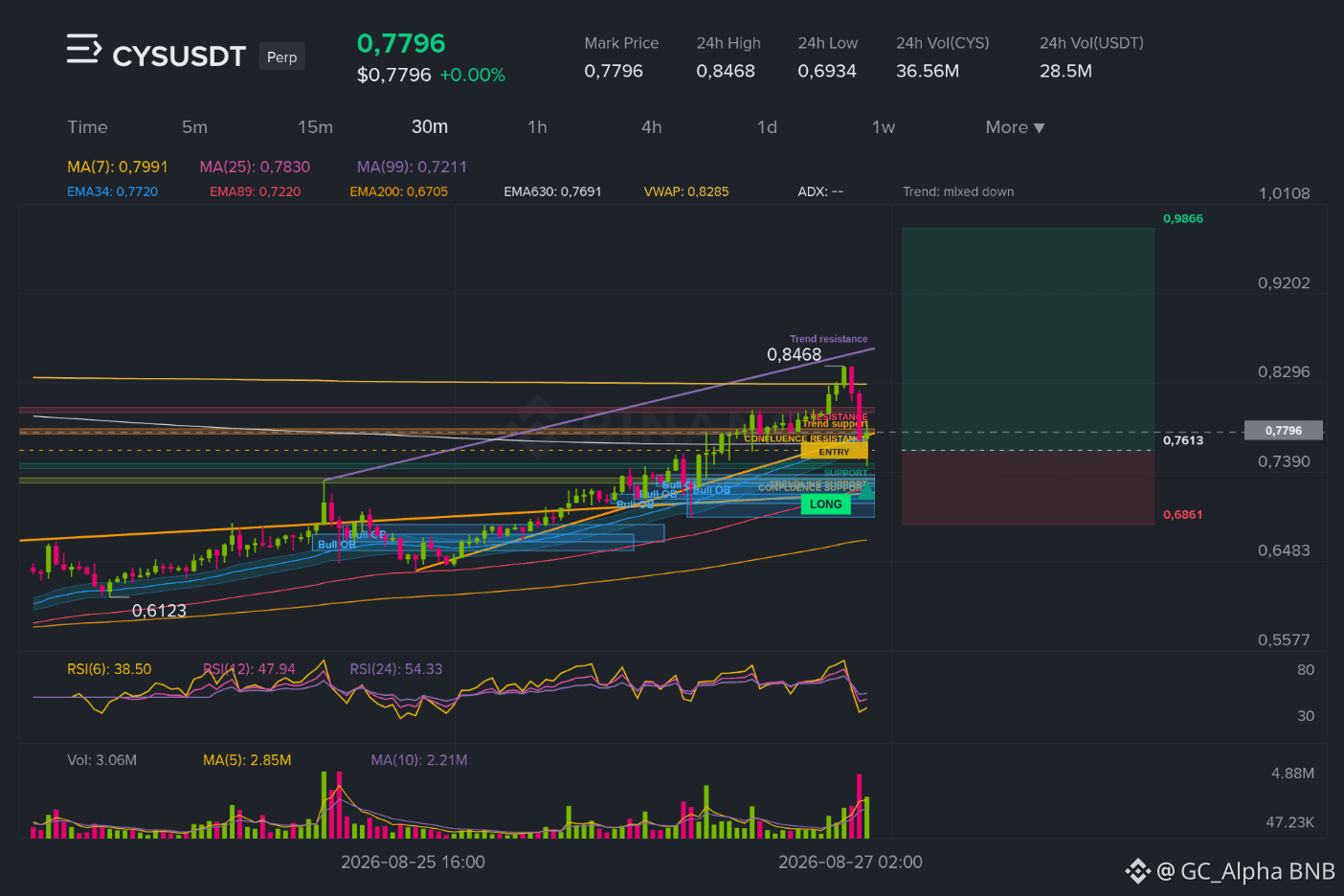The width and height of the screenshot is (1344, 896).
Task: Switch to the 15m timeframe
Action: tap(315, 127)
